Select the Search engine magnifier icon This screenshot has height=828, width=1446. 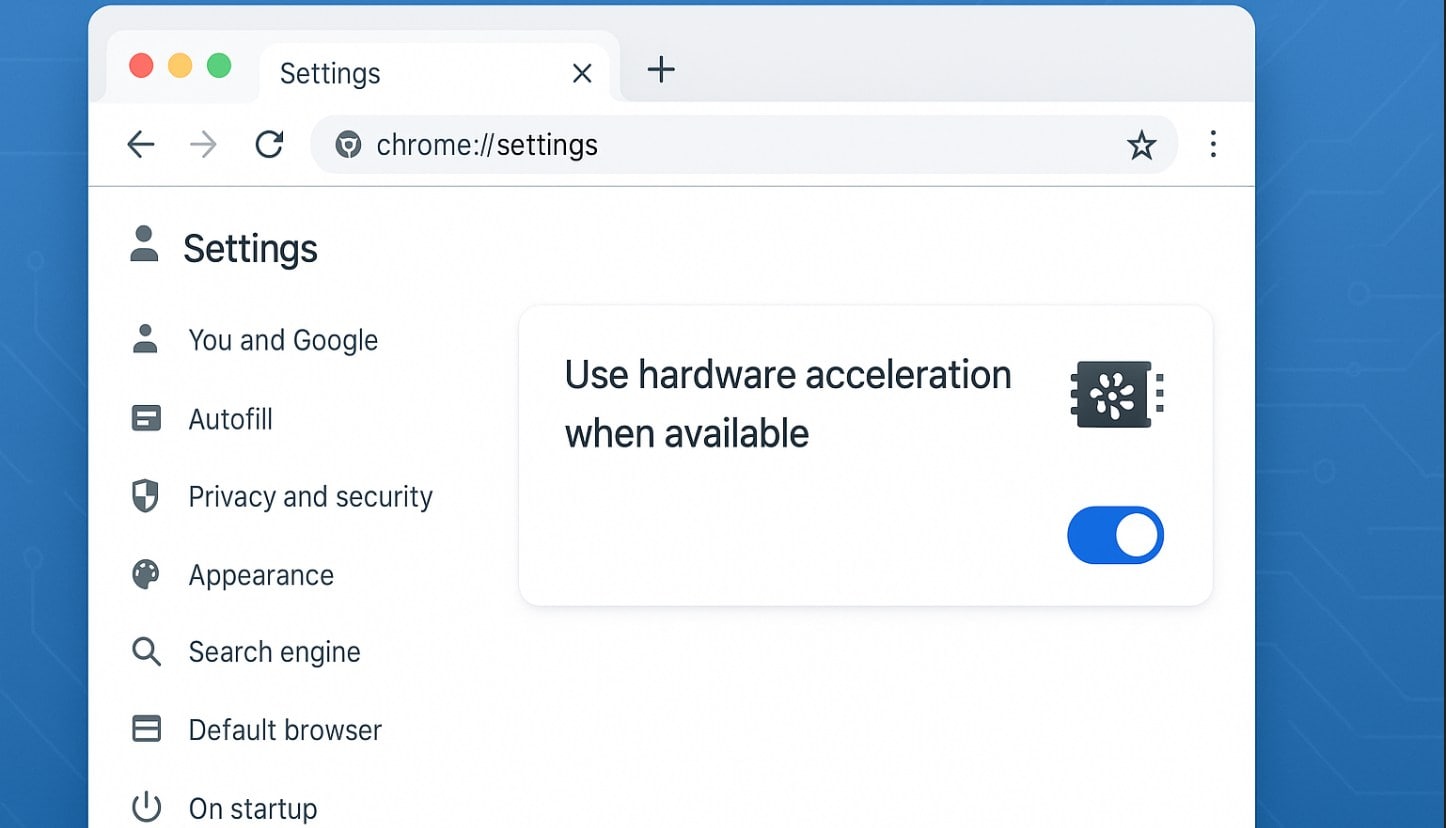(x=146, y=651)
